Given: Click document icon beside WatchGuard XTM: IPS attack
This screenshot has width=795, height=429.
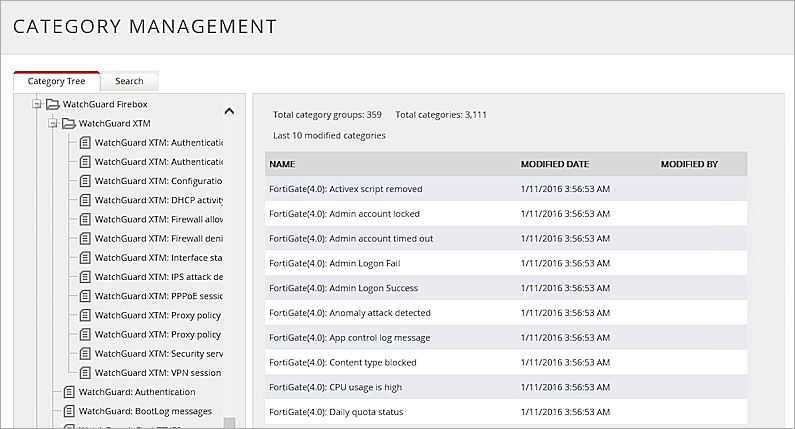Looking at the screenshot, I should 84,277.
